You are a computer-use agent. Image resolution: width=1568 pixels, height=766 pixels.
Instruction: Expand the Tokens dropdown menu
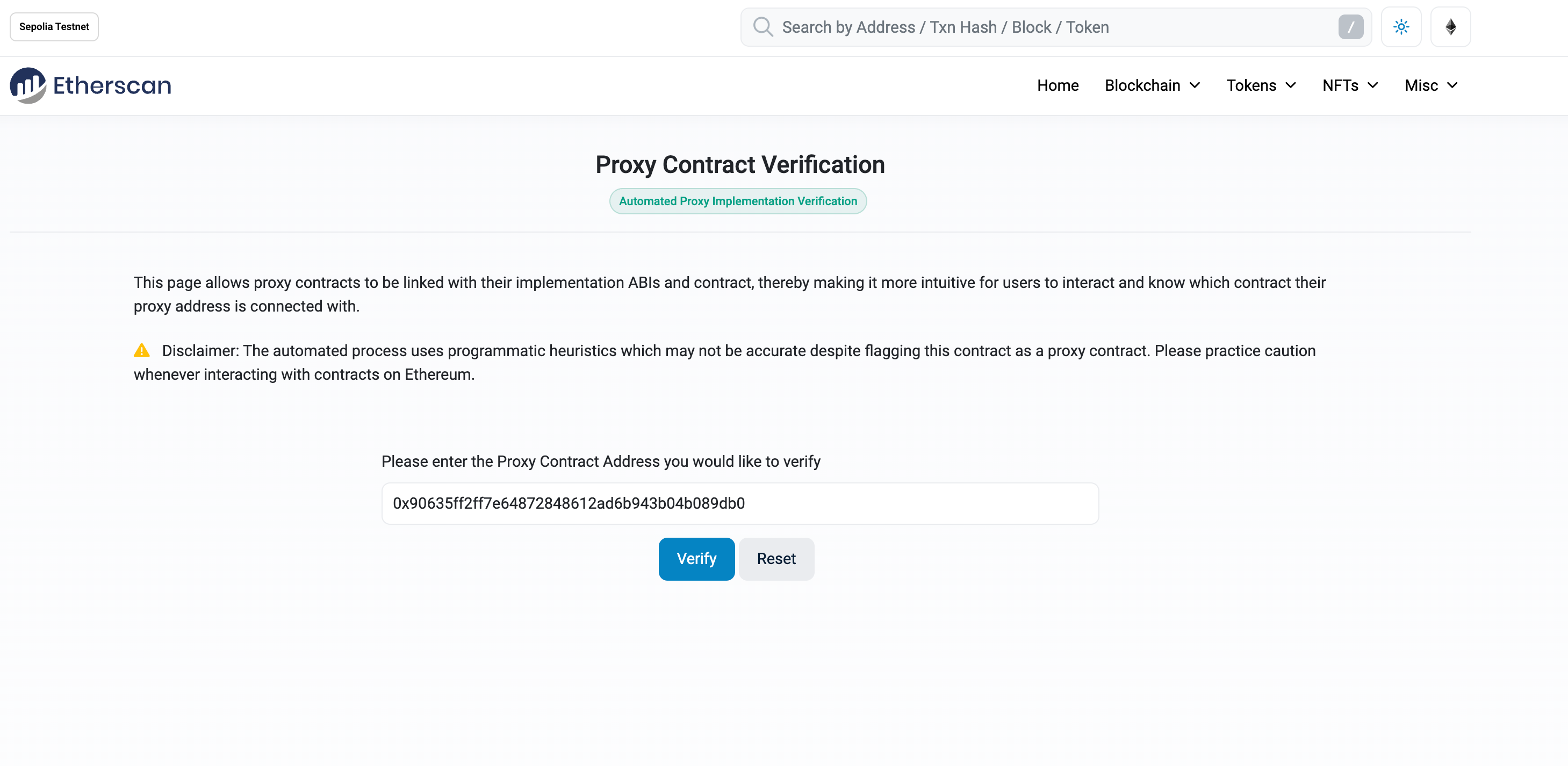(x=1261, y=85)
